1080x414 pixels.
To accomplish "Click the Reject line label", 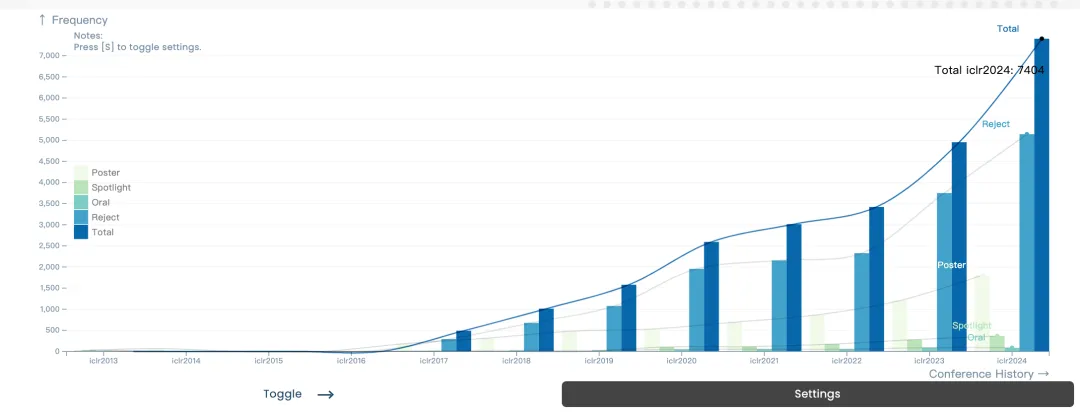I will point(996,124).
